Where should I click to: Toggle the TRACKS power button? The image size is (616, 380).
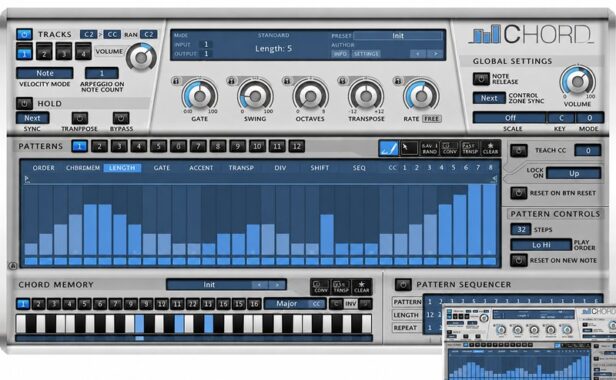click(x=24, y=35)
